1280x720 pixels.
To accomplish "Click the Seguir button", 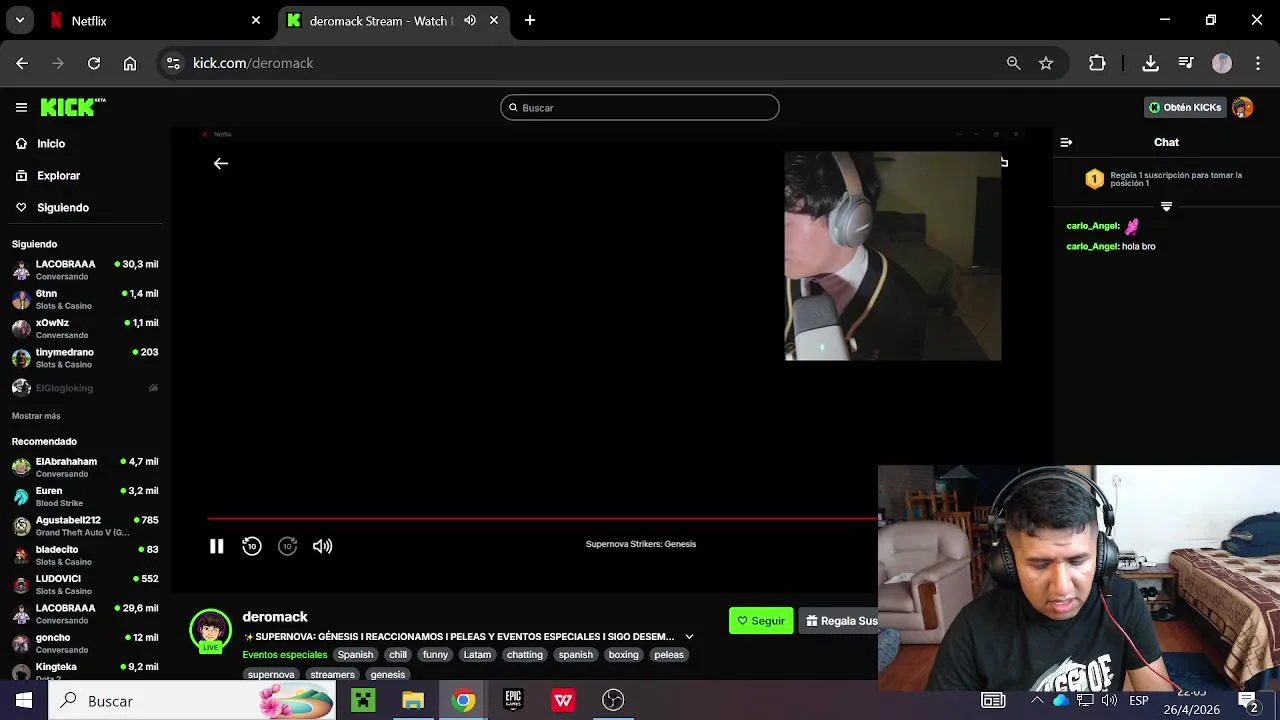I will (x=761, y=621).
